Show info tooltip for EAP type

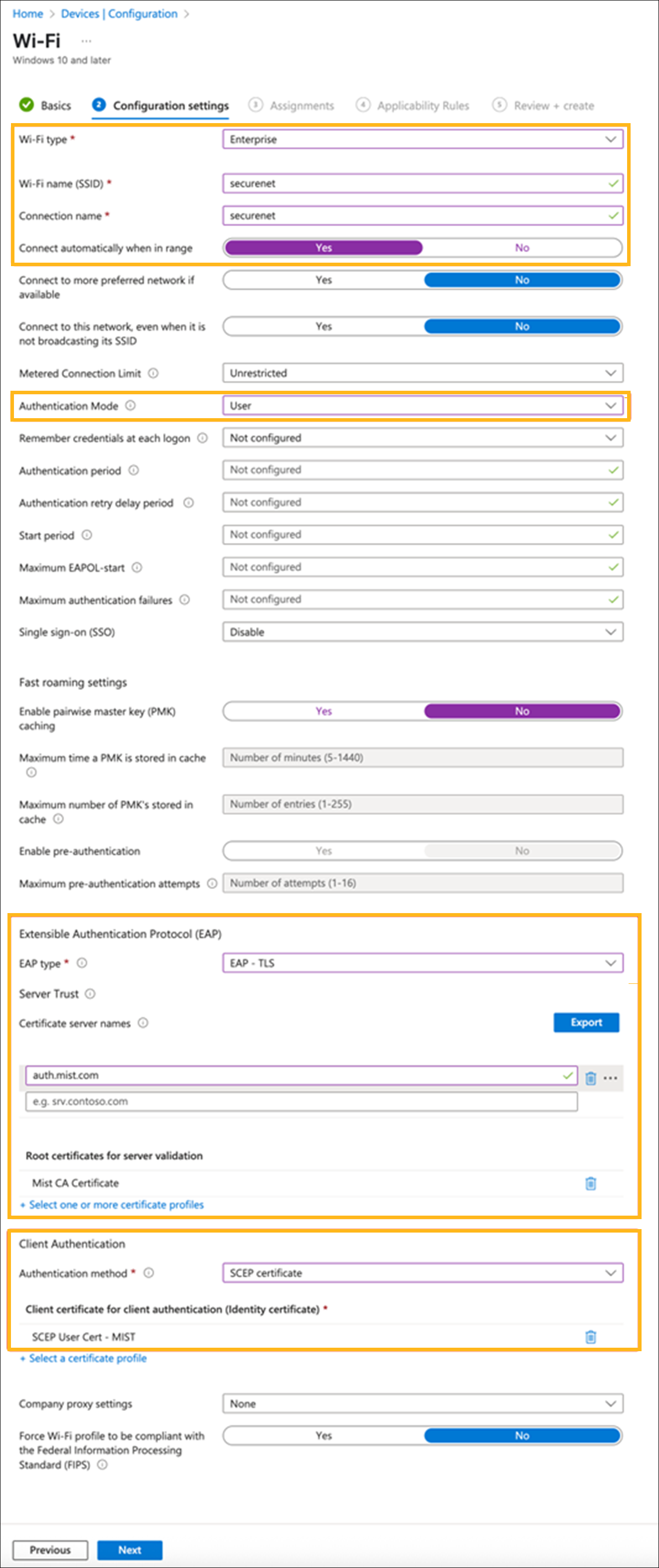coord(82,962)
